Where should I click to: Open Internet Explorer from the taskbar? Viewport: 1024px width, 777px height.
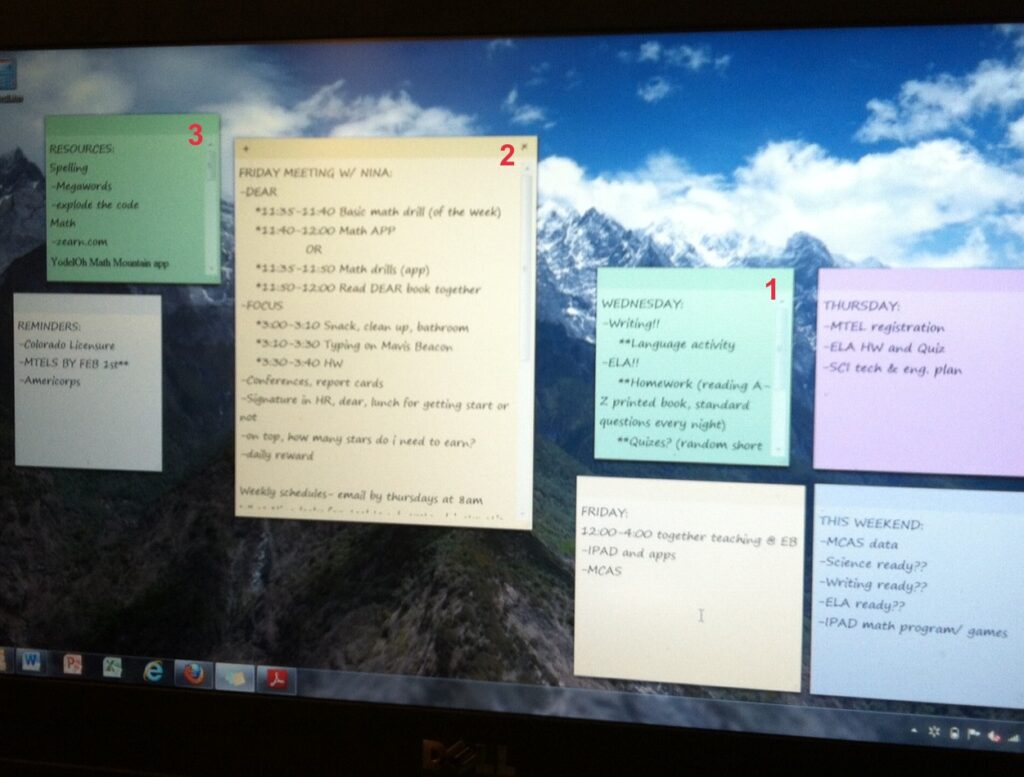[153, 670]
